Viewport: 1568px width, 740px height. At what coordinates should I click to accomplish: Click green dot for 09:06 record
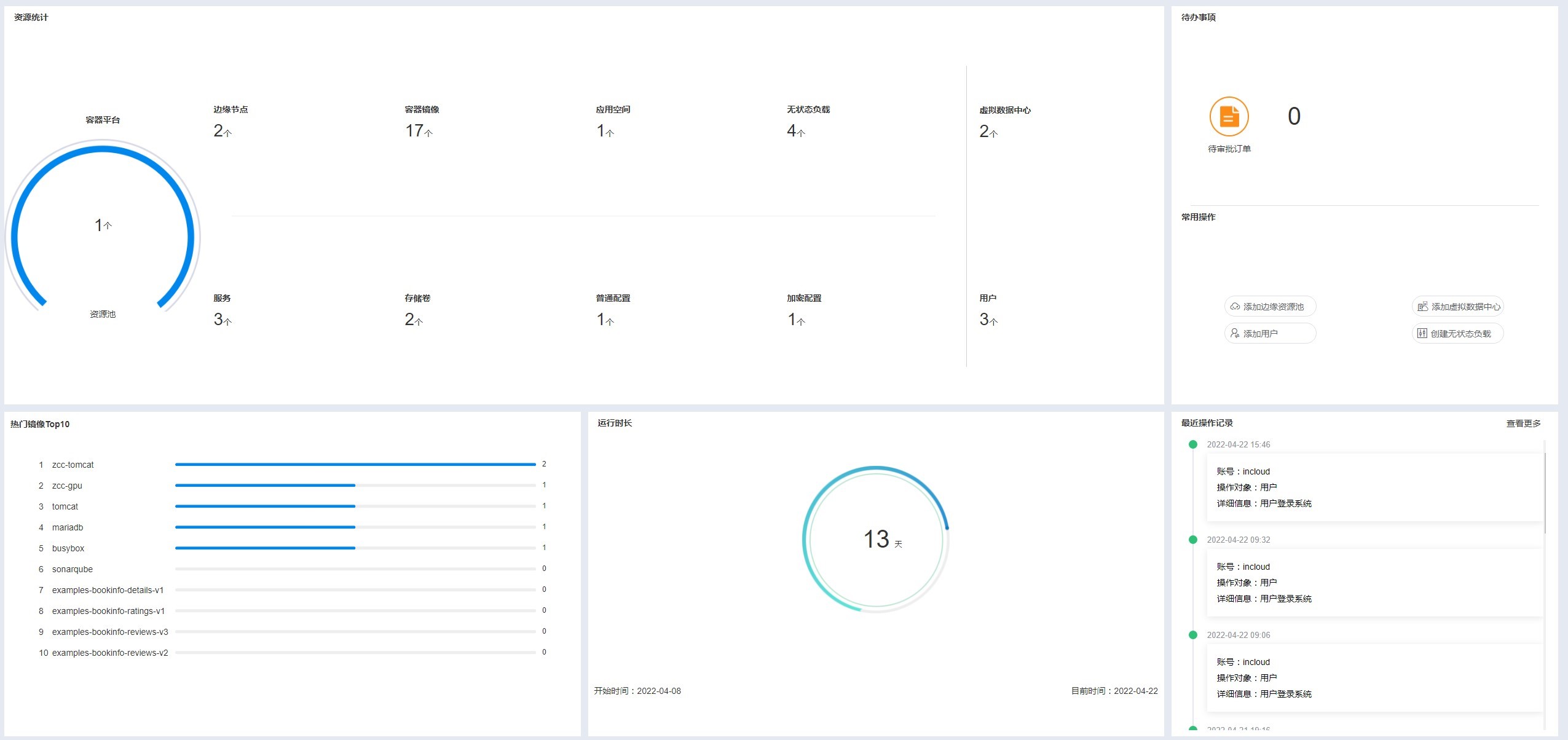tap(1193, 635)
